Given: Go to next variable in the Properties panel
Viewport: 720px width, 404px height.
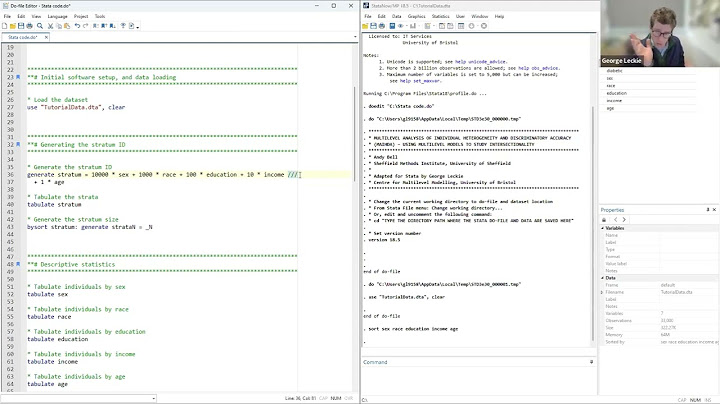Looking at the screenshot, I should pos(624,219).
